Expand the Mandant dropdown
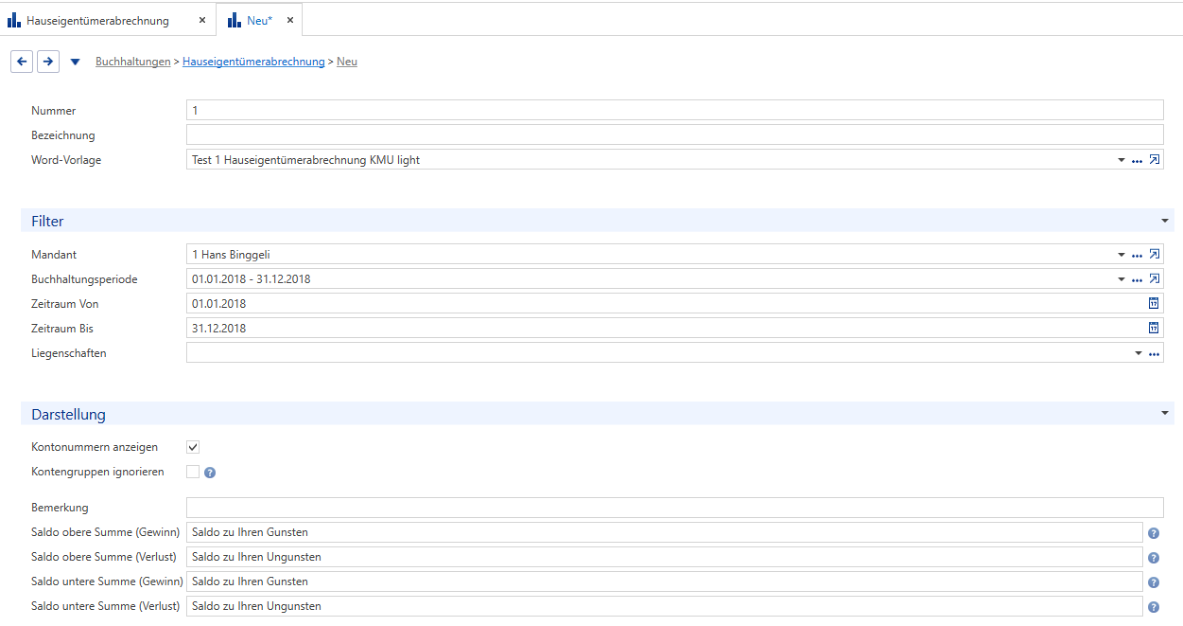 pyautogui.click(x=1121, y=255)
